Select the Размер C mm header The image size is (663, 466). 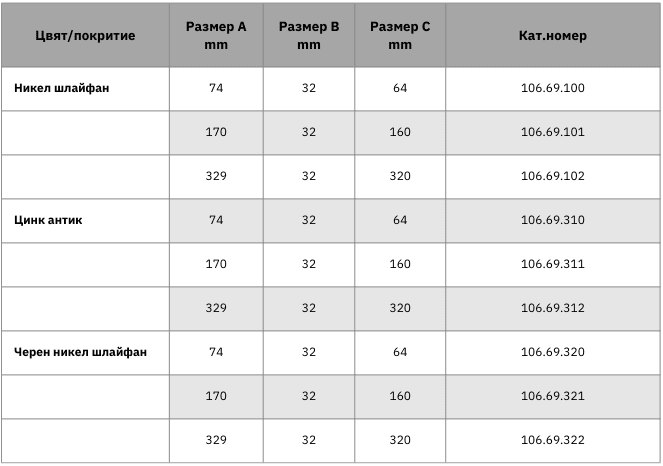coord(400,36)
